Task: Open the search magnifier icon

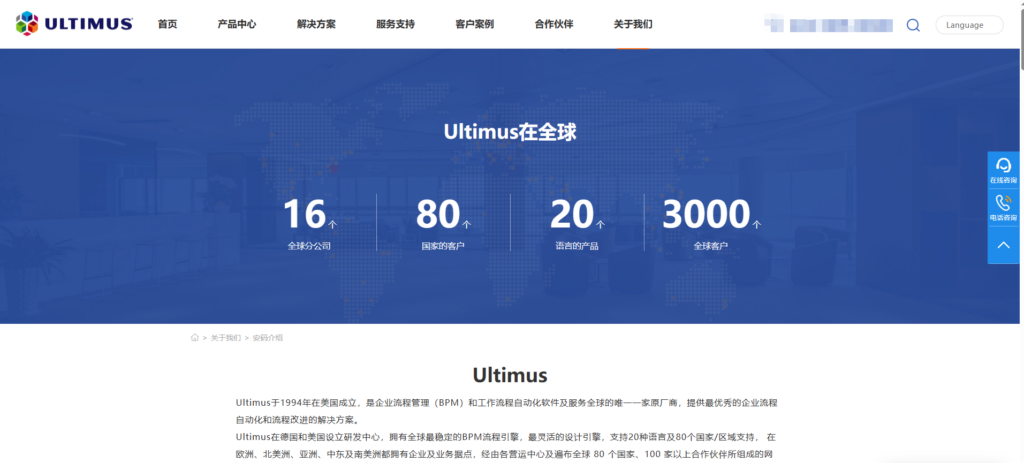Action: coord(913,25)
